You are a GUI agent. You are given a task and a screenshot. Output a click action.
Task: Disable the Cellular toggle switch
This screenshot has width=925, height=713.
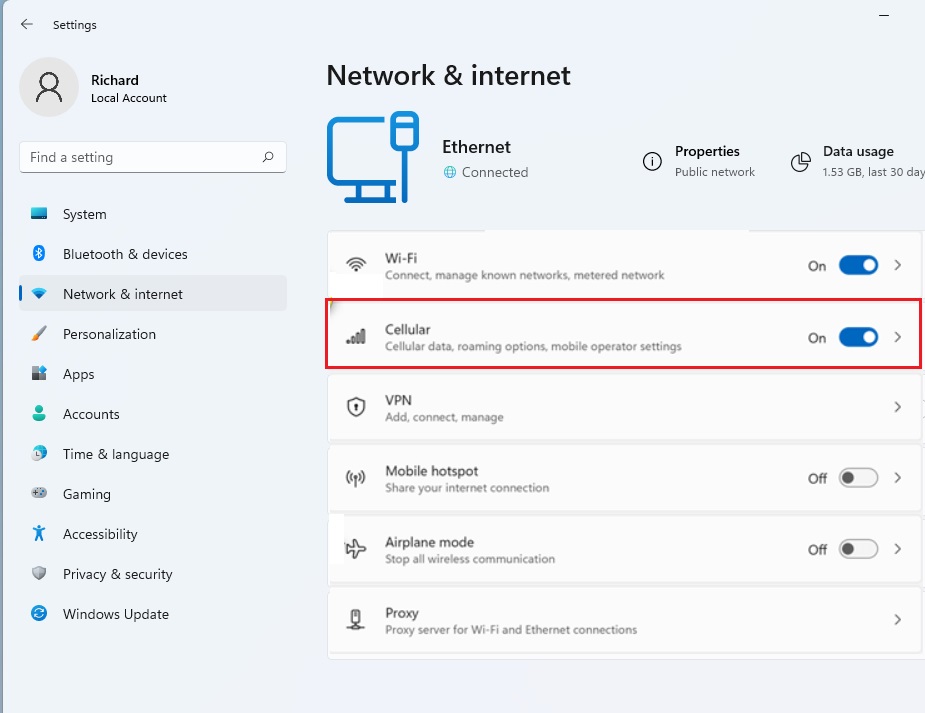(x=858, y=337)
